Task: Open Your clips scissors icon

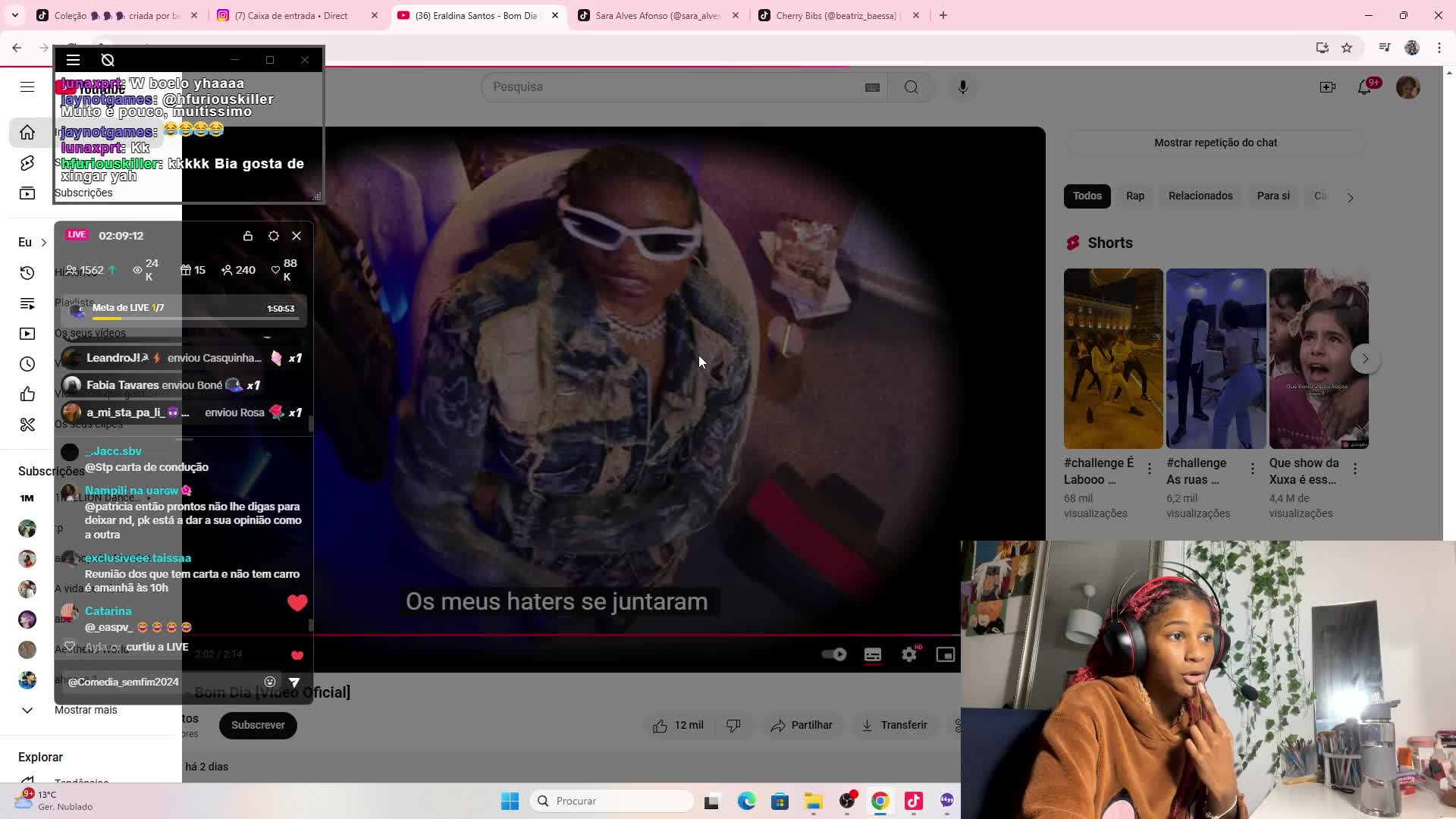Action: point(27,425)
